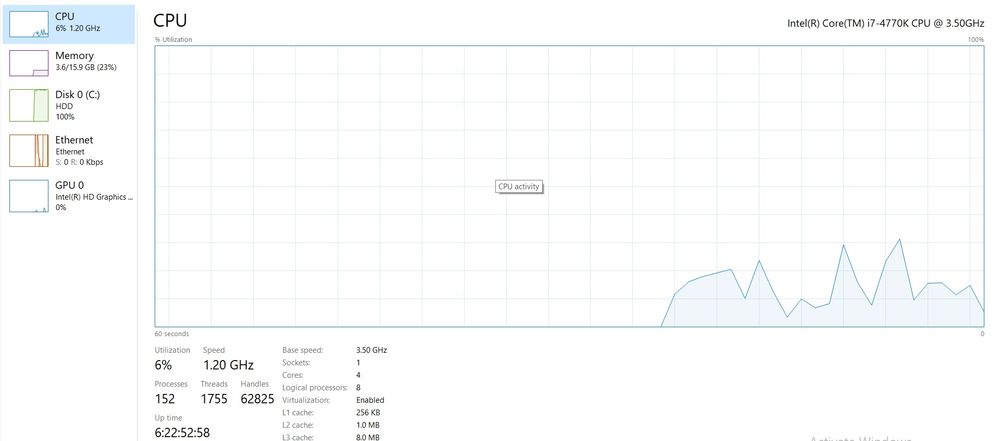Select the Memory label in sidebar
Viewport: 1000px width, 441px height.
click(x=74, y=56)
